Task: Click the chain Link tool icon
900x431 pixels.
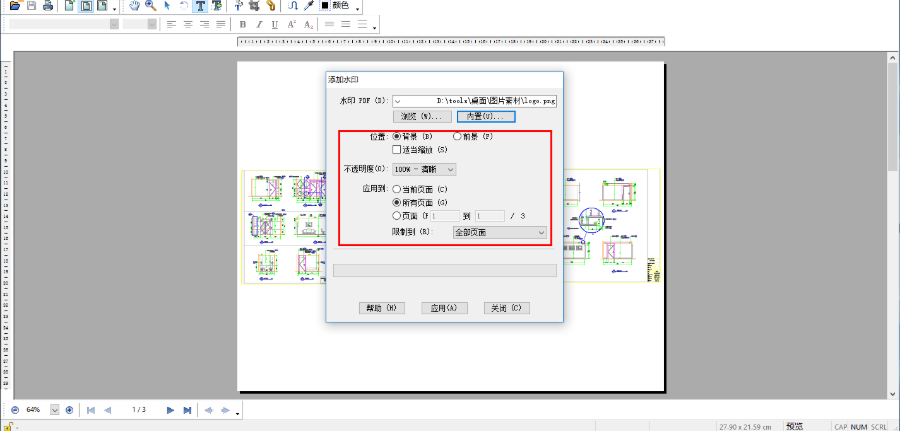Action: [x=271, y=6]
